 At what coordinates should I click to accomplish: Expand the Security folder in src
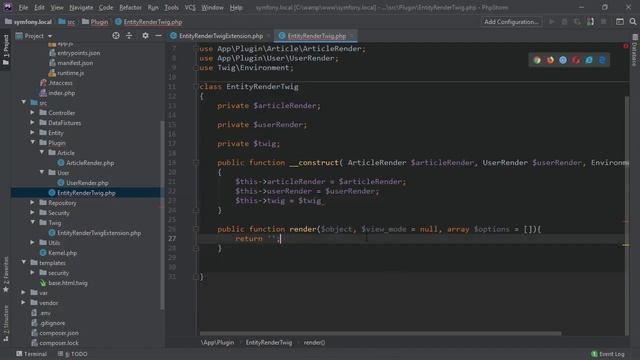point(33,212)
